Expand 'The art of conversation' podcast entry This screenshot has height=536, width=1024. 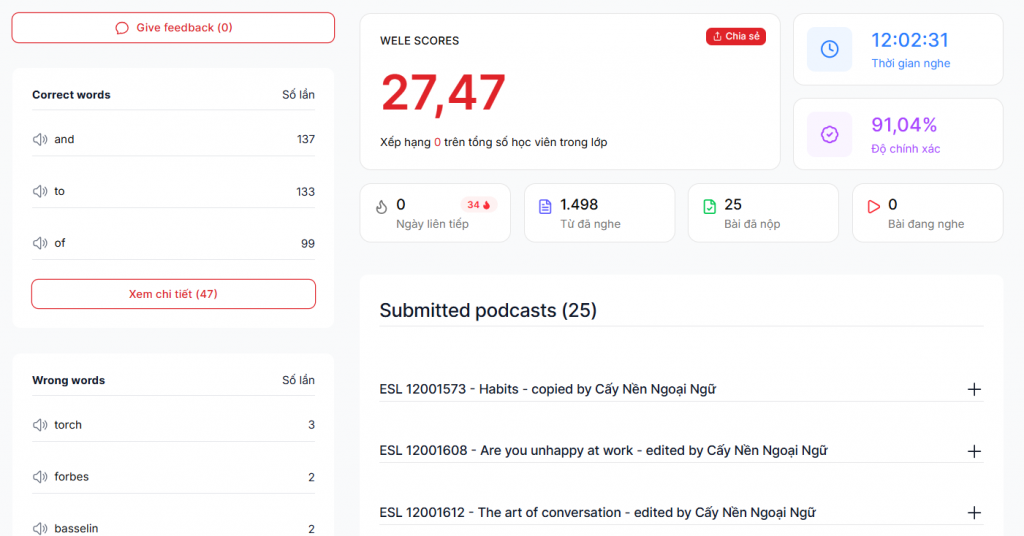974,513
